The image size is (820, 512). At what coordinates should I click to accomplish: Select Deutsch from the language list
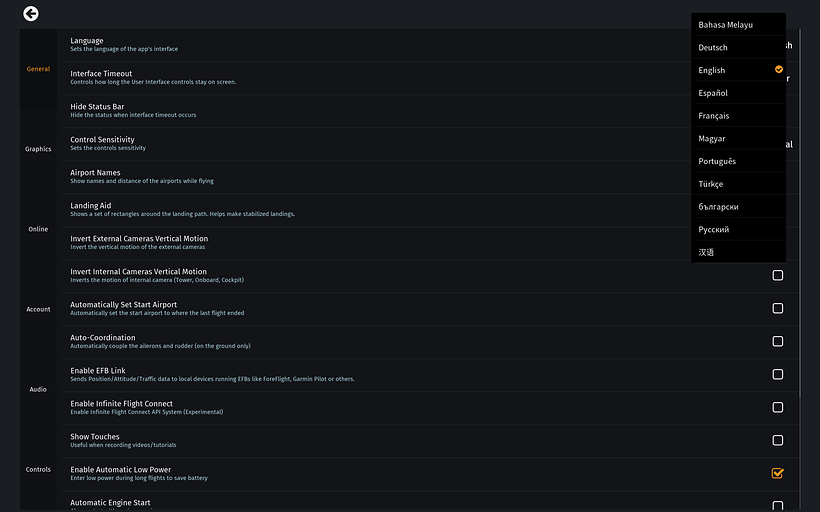tap(713, 48)
